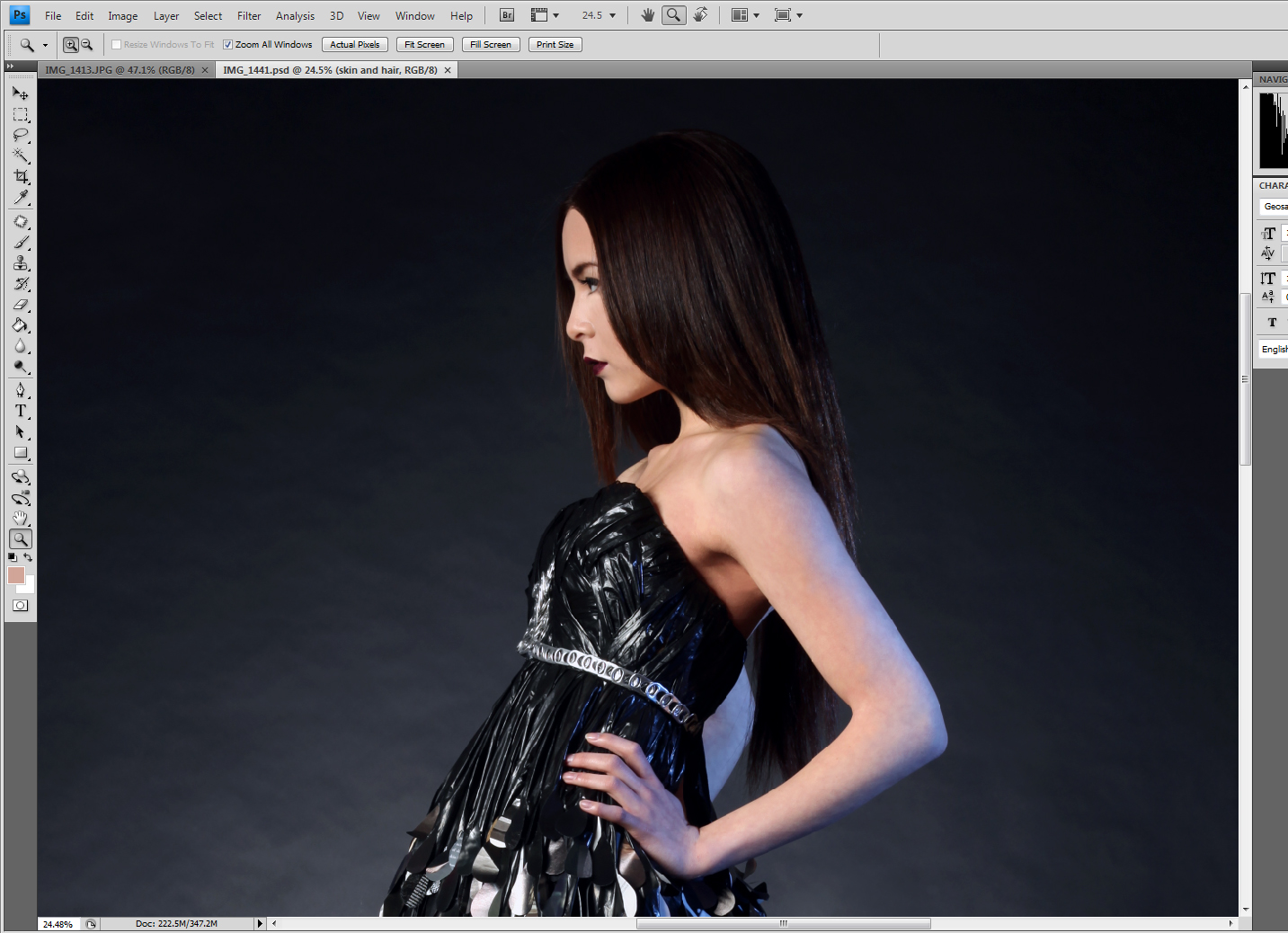Select the Zoom tool in the toolbox
The image size is (1288, 933).
(20, 538)
